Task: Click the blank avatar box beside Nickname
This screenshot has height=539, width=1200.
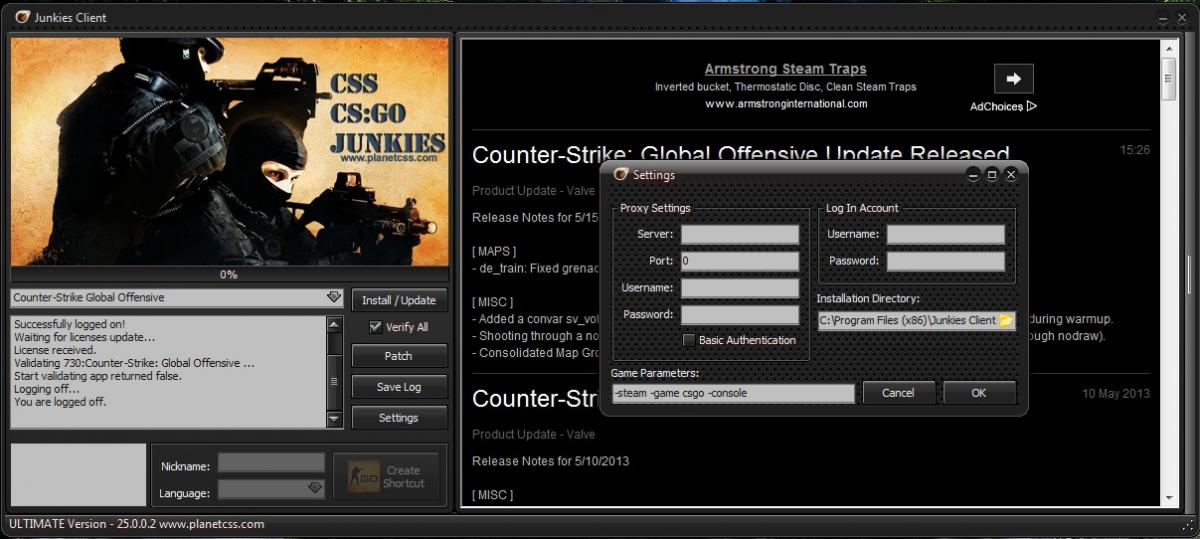Action: point(79,475)
